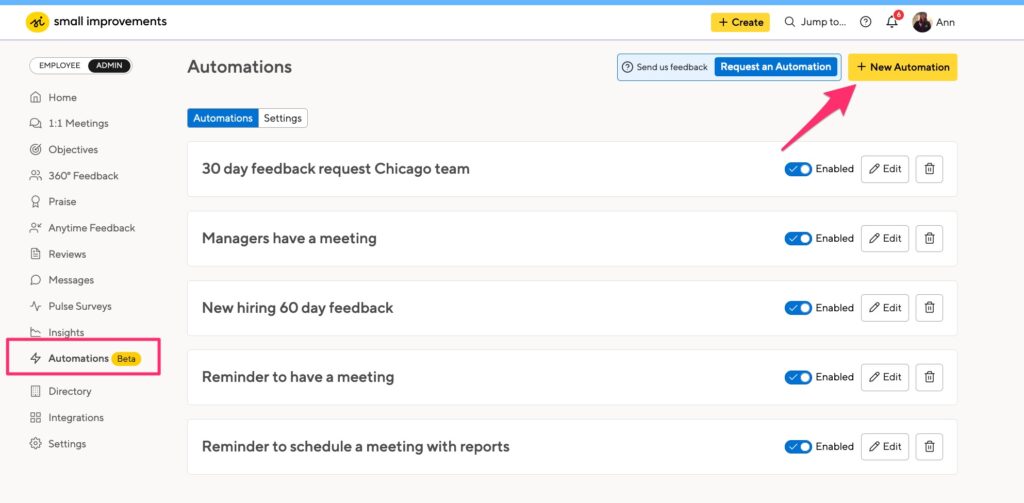1024x503 pixels.
Task: Open the help question mark icon
Action: [865, 22]
